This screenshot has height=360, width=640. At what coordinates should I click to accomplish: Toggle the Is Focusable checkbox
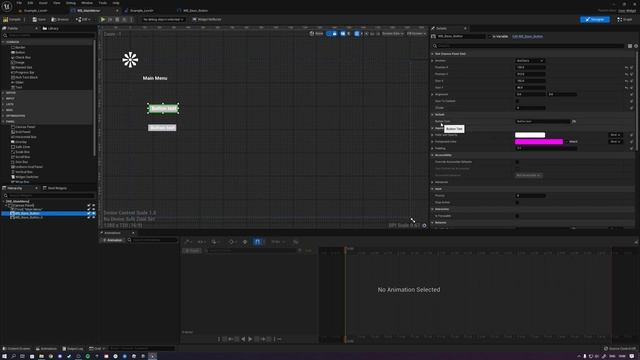517,216
